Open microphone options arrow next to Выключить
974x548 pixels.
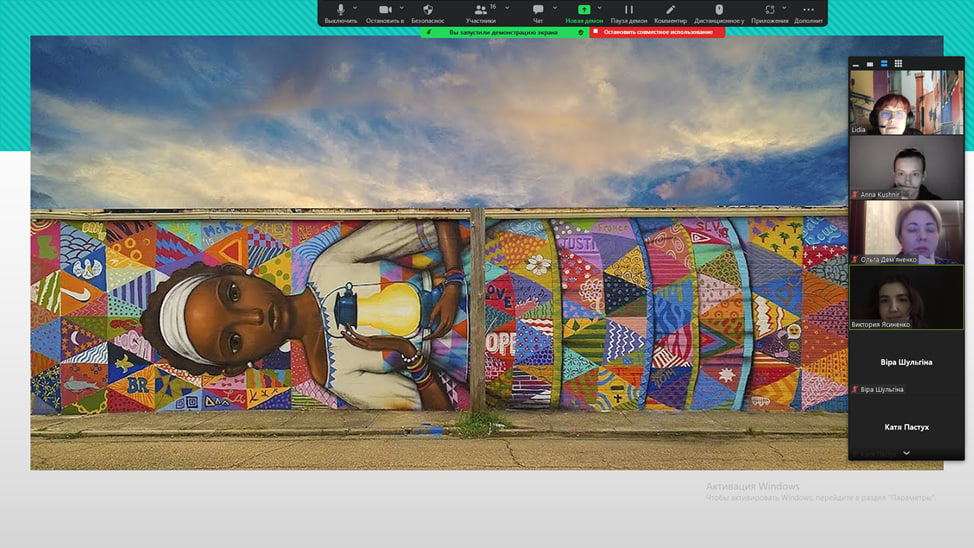355,8
